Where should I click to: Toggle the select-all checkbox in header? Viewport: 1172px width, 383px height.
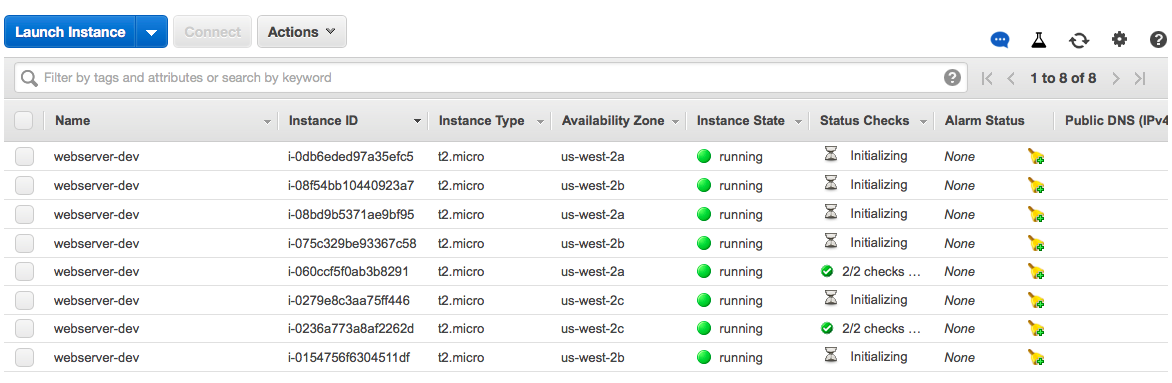(24, 120)
